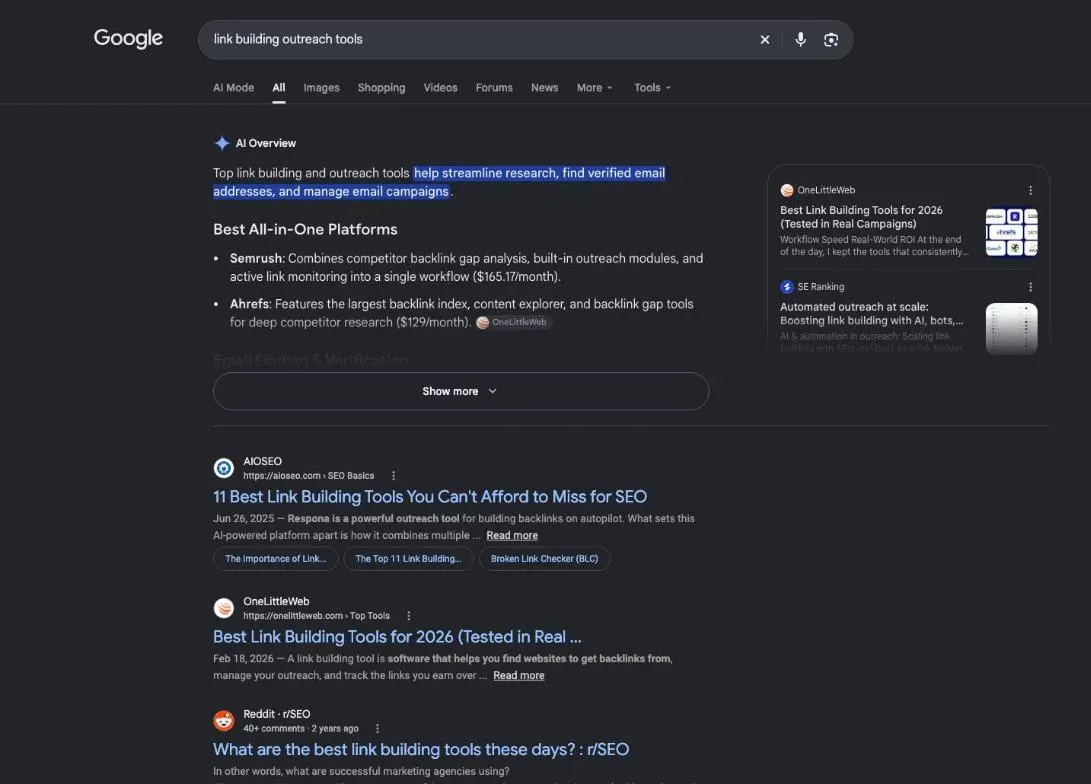The image size is (1091, 784).
Task: Click the Reddit result favicon
Action: point(223,721)
